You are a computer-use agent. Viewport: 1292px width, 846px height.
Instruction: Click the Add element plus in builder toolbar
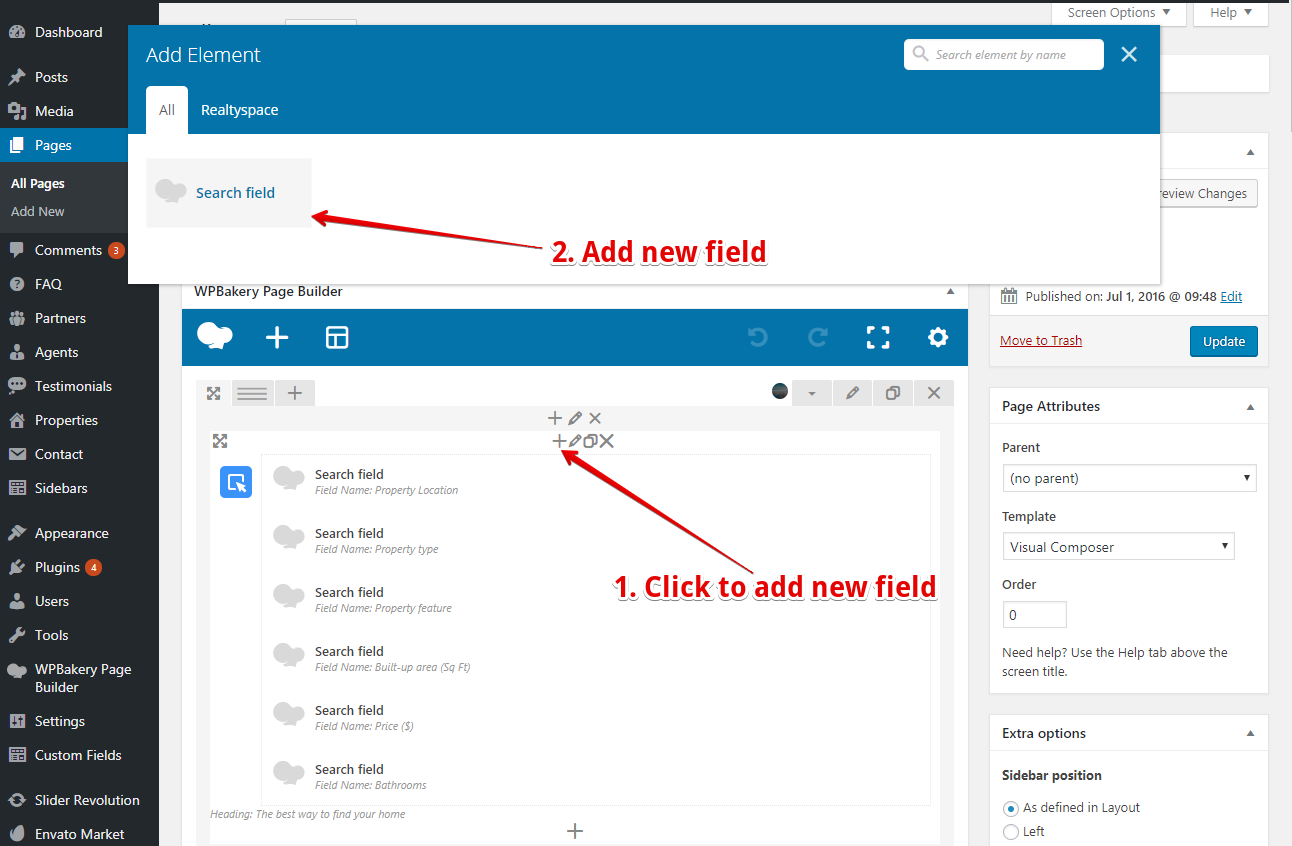pos(277,338)
